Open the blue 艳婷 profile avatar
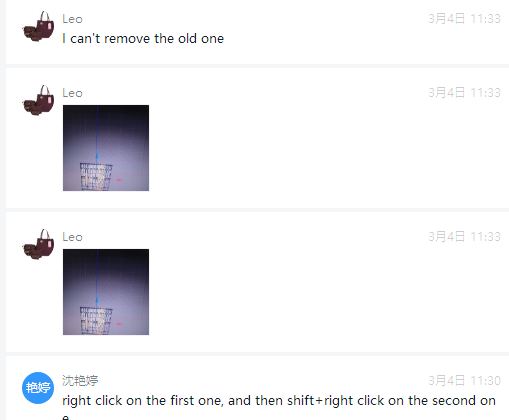 38,388
